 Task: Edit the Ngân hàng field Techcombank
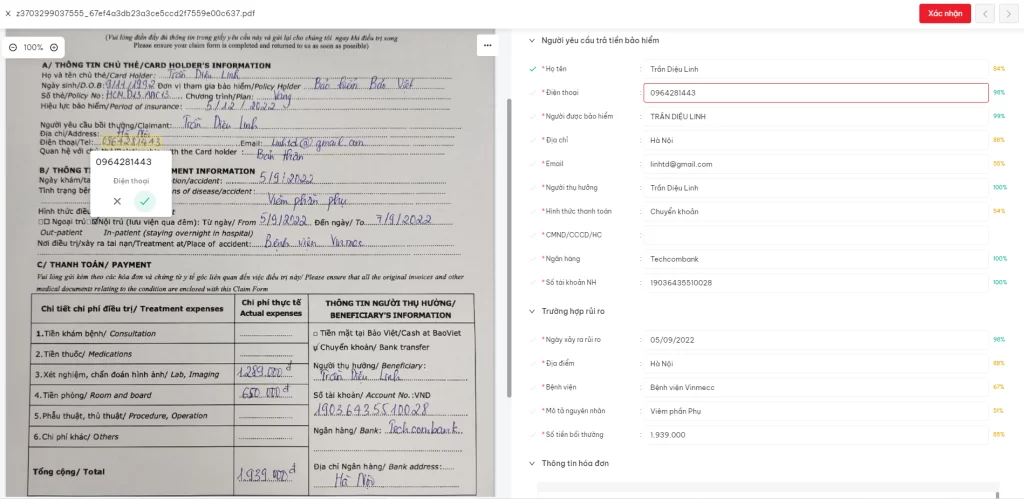tap(816, 259)
